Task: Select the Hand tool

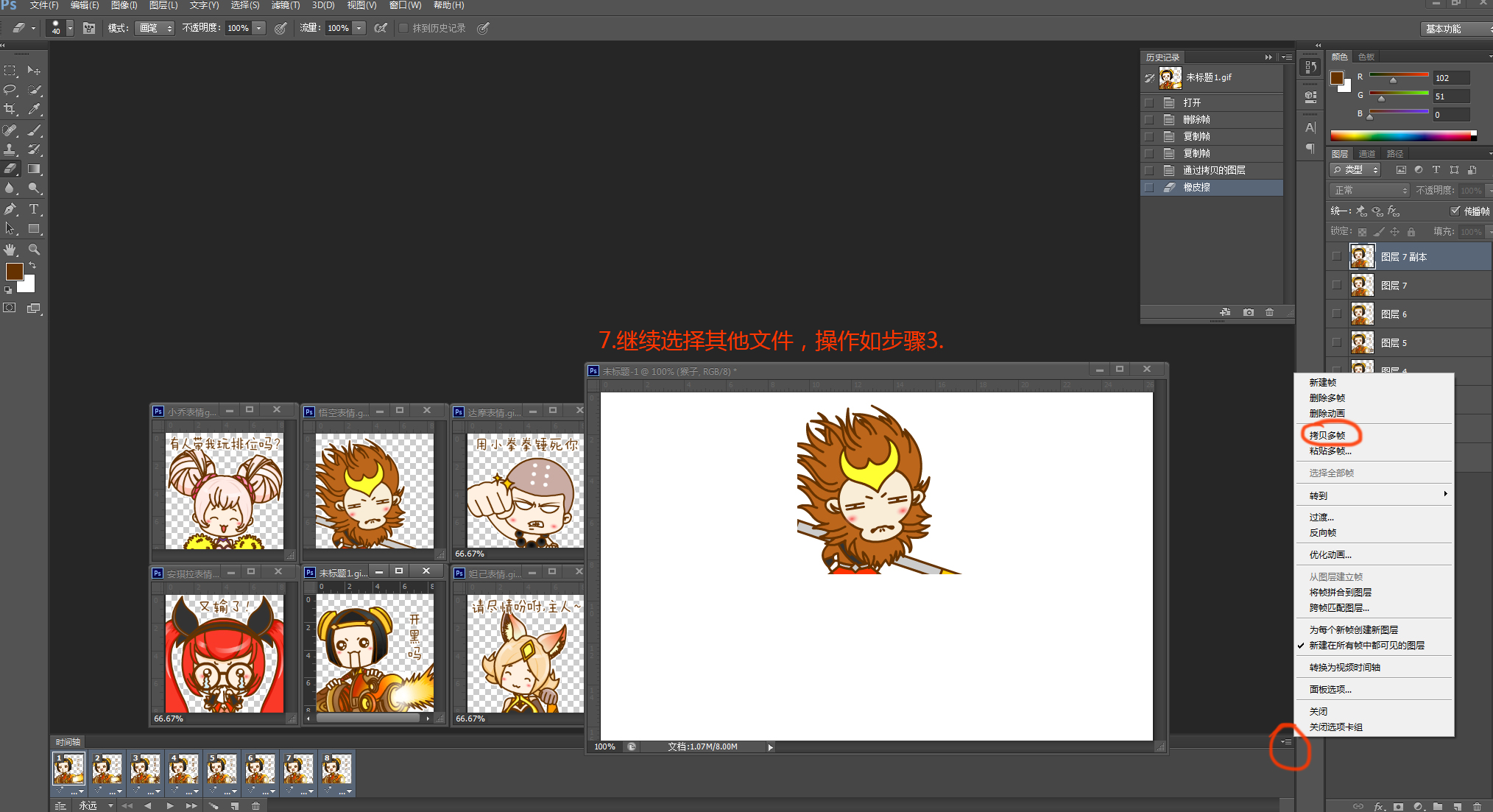Action: click(x=10, y=250)
